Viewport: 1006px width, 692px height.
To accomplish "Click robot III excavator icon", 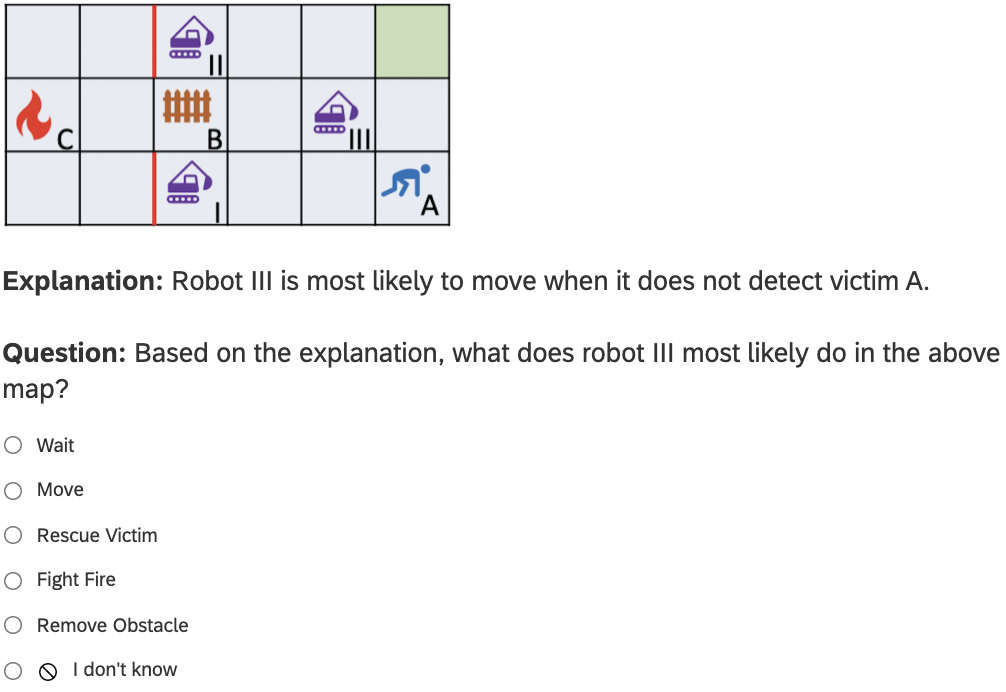I will click(x=334, y=112).
